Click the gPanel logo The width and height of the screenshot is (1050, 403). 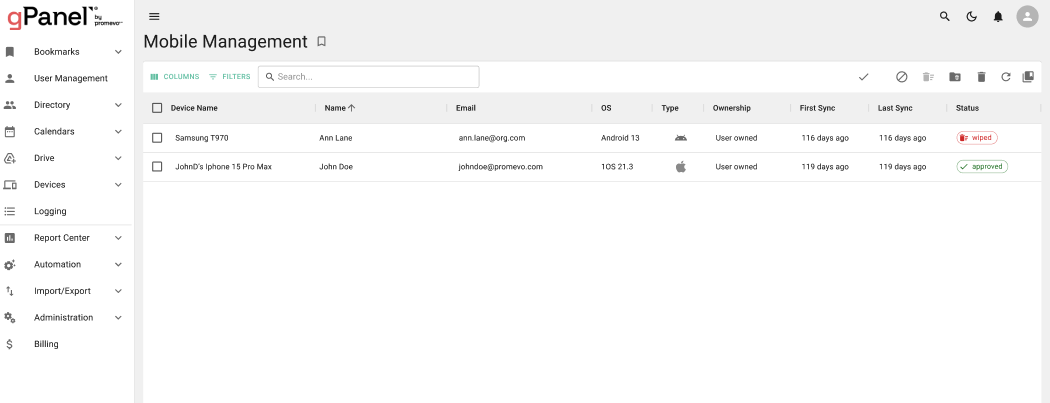coord(65,17)
